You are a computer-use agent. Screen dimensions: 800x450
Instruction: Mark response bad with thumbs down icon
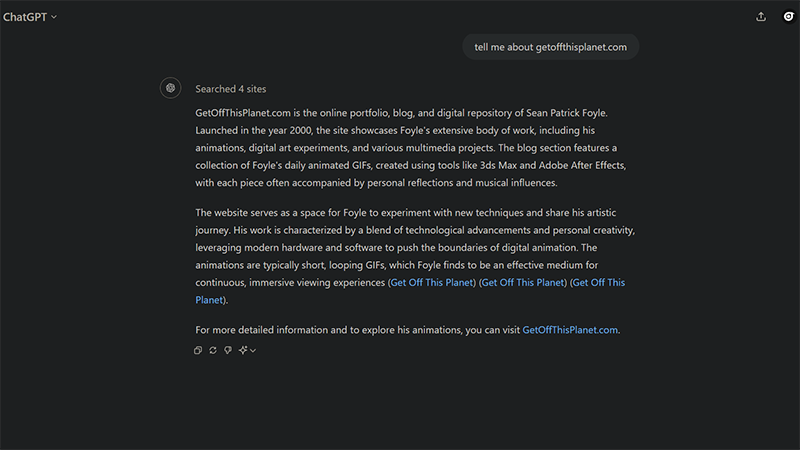click(x=228, y=350)
